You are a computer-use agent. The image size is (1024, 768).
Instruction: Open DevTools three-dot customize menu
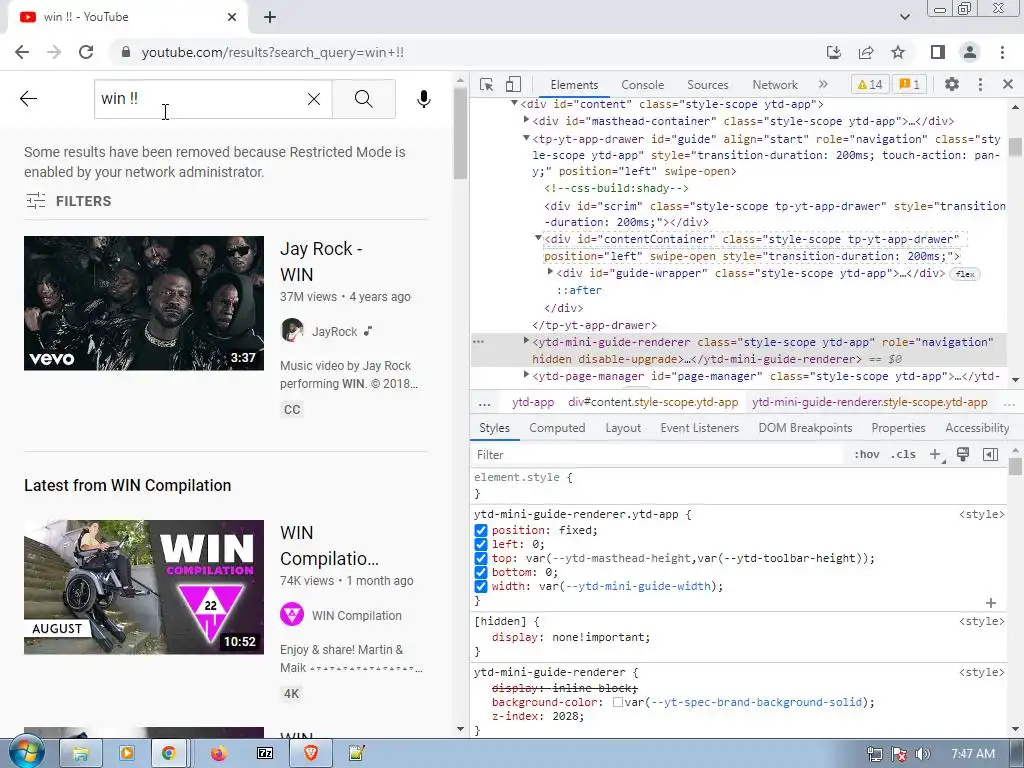(x=980, y=84)
